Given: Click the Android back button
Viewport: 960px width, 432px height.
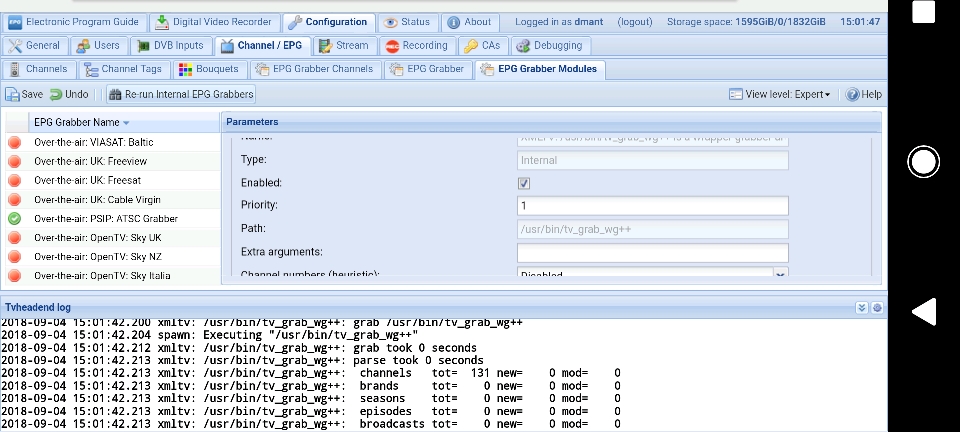Looking at the screenshot, I should click(x=924, y=312).
